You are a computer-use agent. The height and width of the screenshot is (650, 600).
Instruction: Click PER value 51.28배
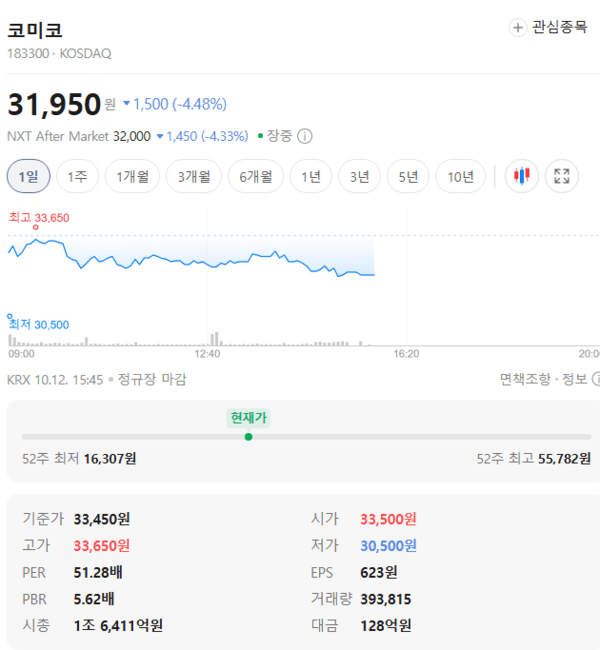(98, 572)
